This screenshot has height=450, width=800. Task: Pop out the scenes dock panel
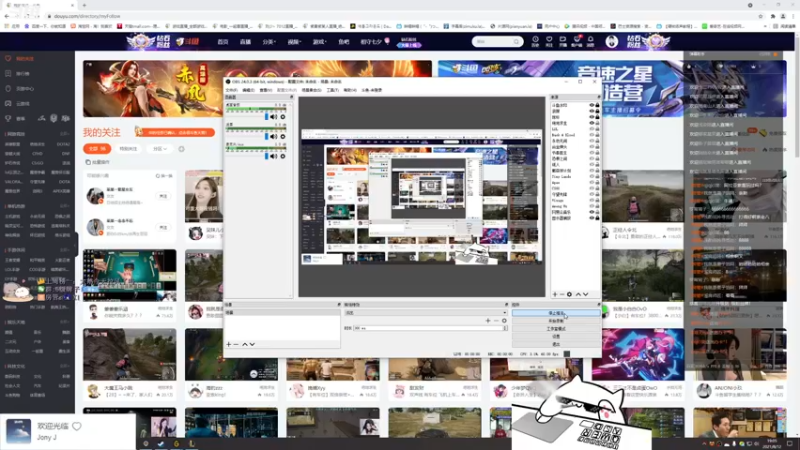339,305
